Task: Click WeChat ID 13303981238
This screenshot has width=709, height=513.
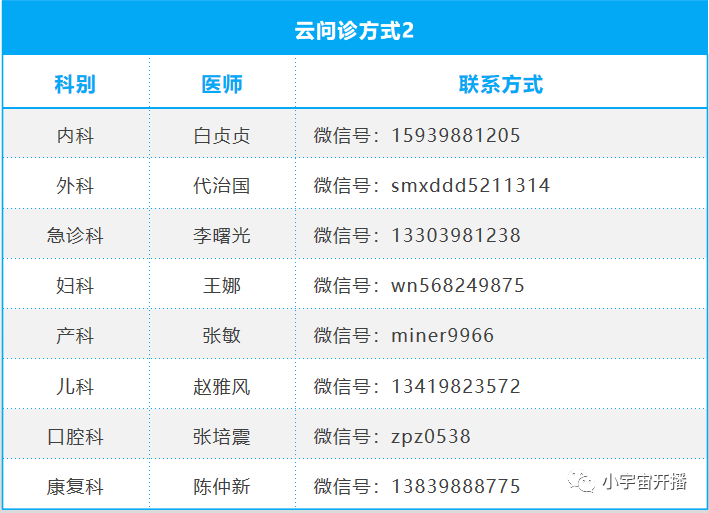Action: click(456, 235)
